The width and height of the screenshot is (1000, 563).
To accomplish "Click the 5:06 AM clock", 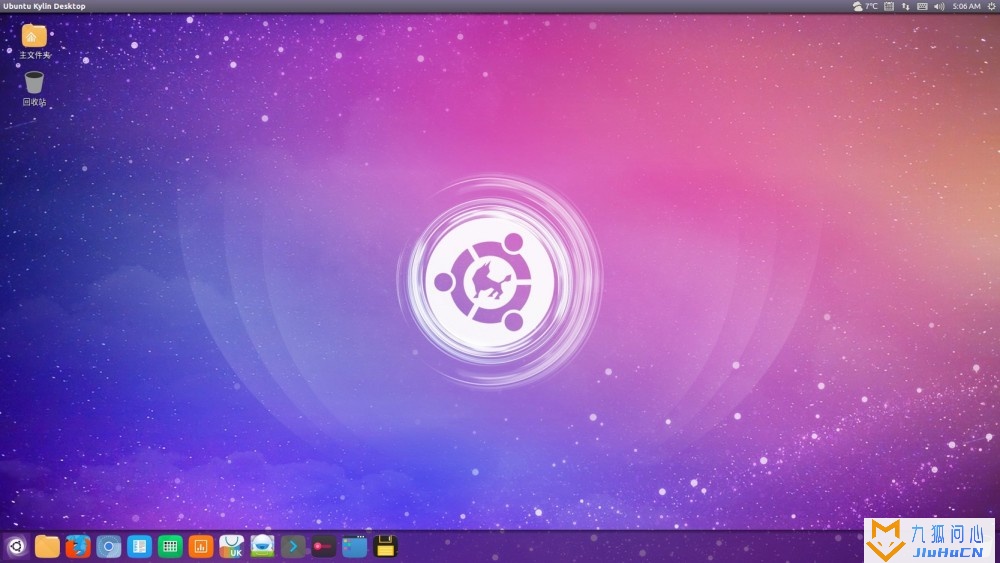I will pos(966,6).
